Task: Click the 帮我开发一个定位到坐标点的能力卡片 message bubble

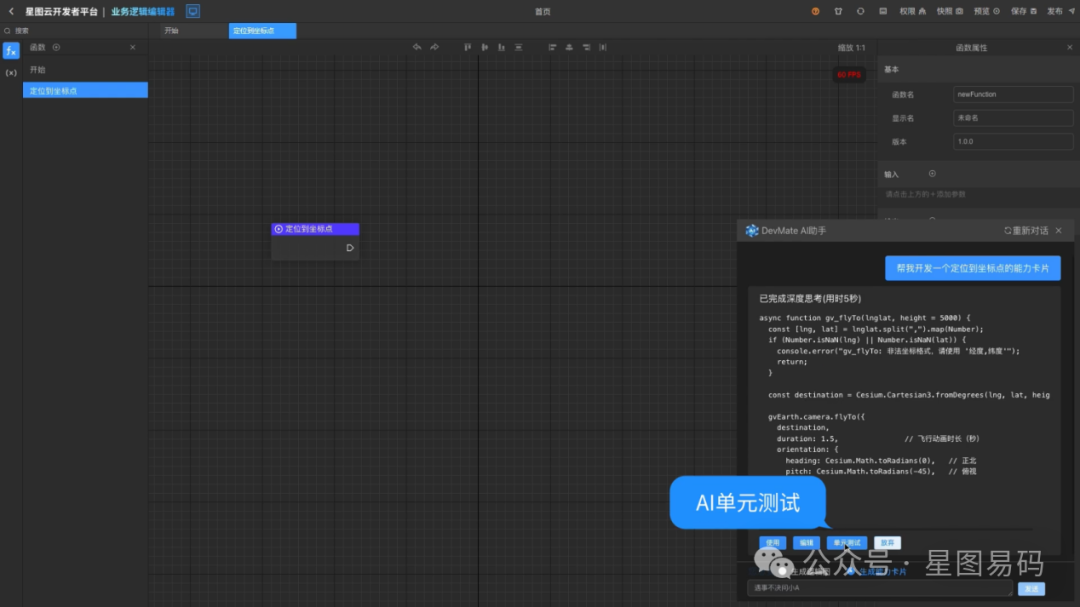Action: pyautogui.click(x=973, y=268)
